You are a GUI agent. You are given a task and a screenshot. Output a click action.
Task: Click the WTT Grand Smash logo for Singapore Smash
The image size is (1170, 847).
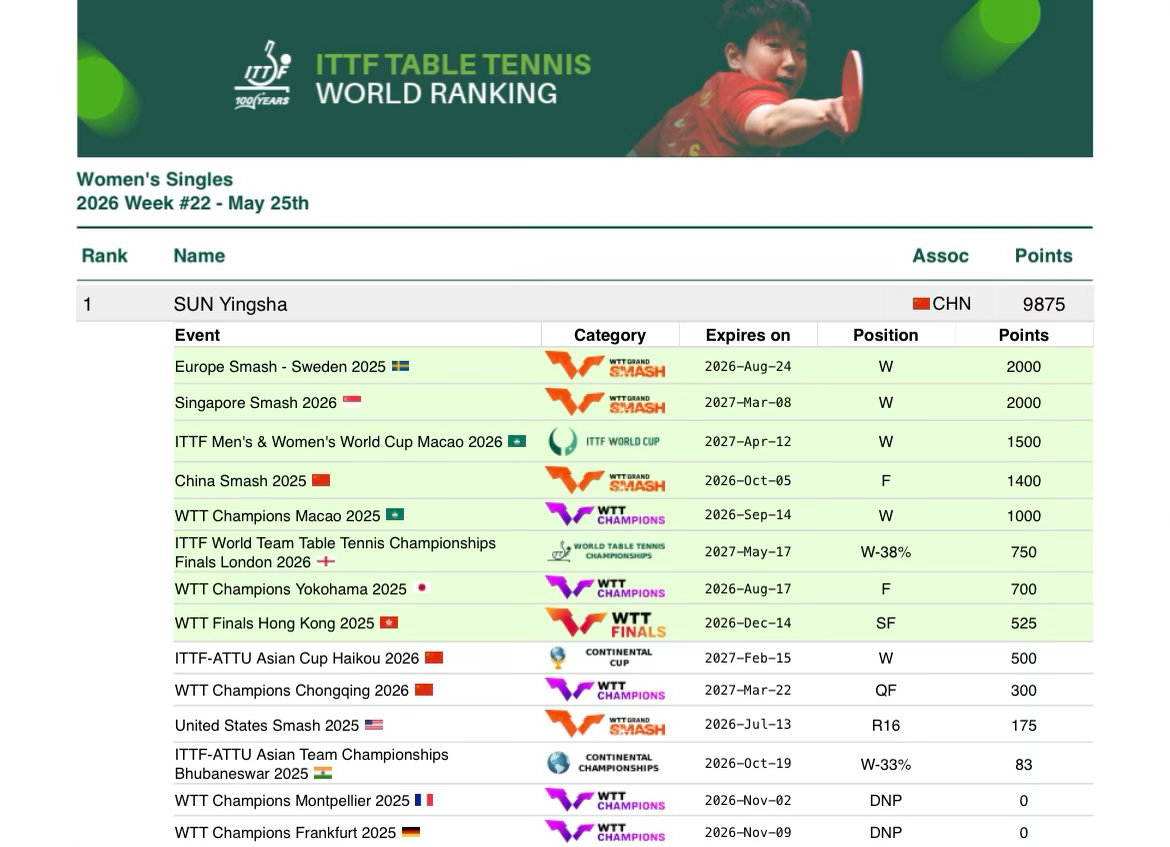[605, 402]
